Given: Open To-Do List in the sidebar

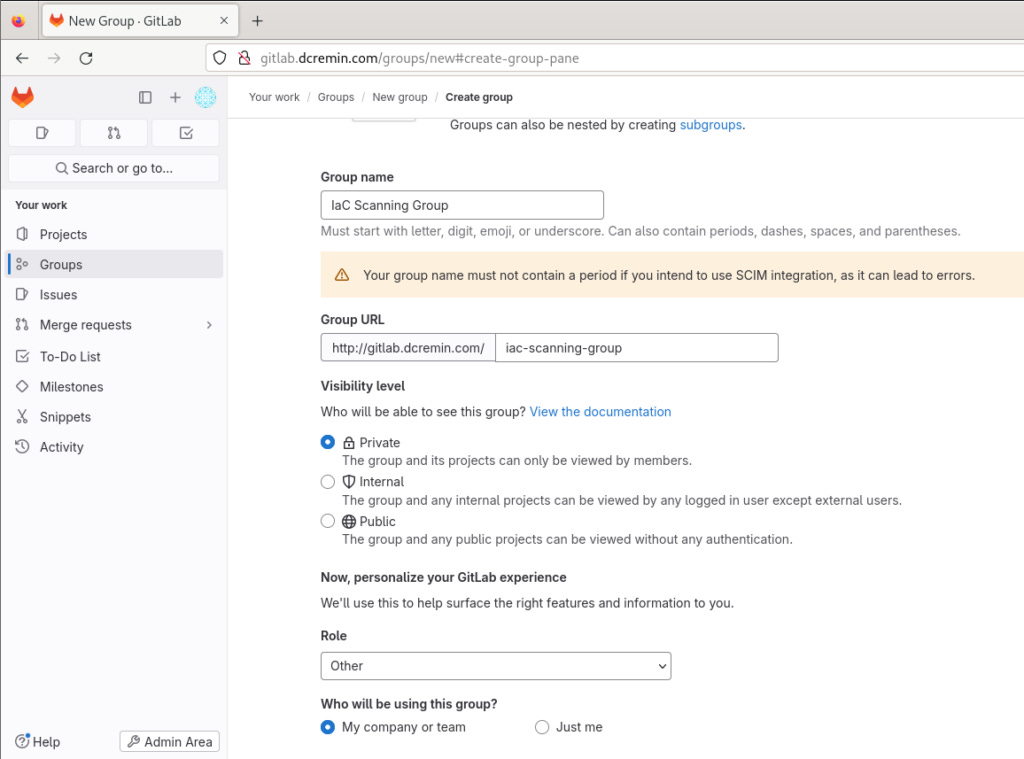Looking at the screenshot, I should [114, 357].
